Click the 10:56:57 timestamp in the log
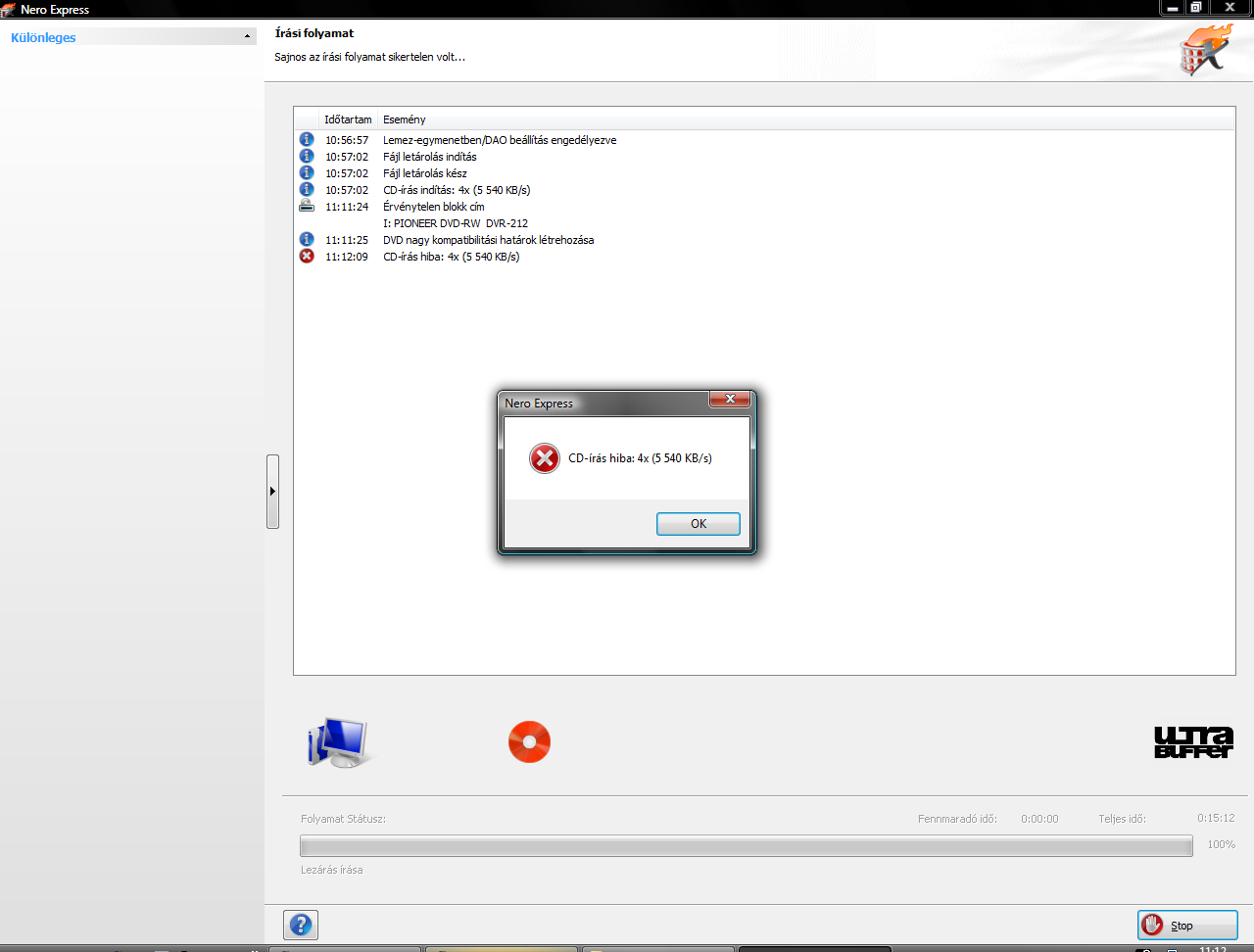The height and width of the screenshot is (952, 1254). click(347, 140)
